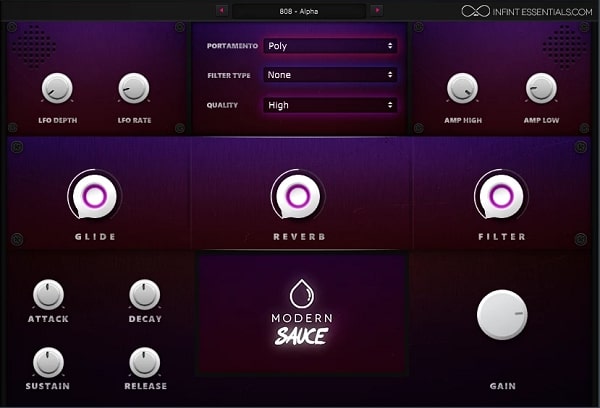
Task: Open the Quality dropdown set to High
Action: [x=330, y=105]
